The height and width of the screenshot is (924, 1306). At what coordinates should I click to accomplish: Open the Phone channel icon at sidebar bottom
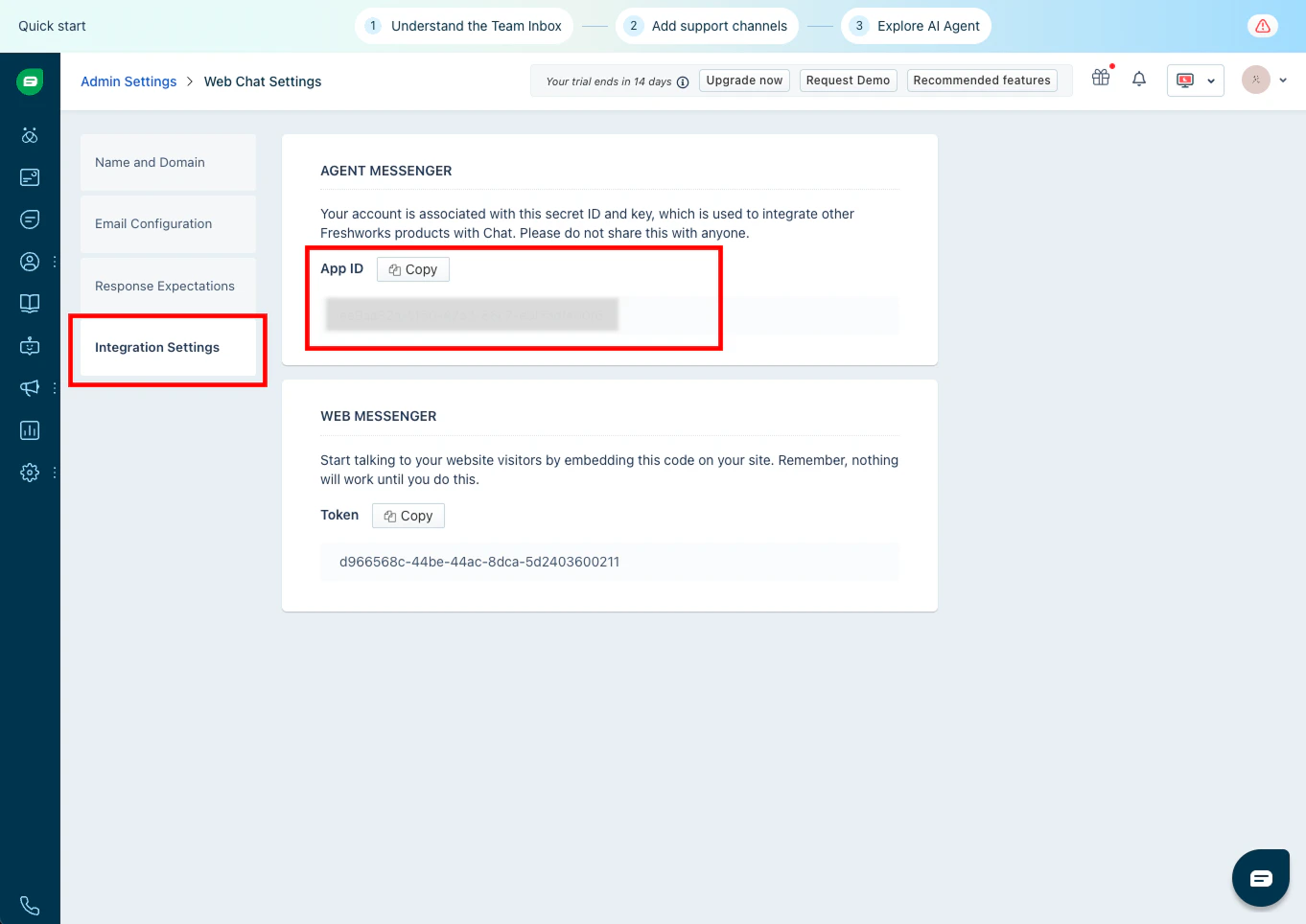[x=29, y=905]
